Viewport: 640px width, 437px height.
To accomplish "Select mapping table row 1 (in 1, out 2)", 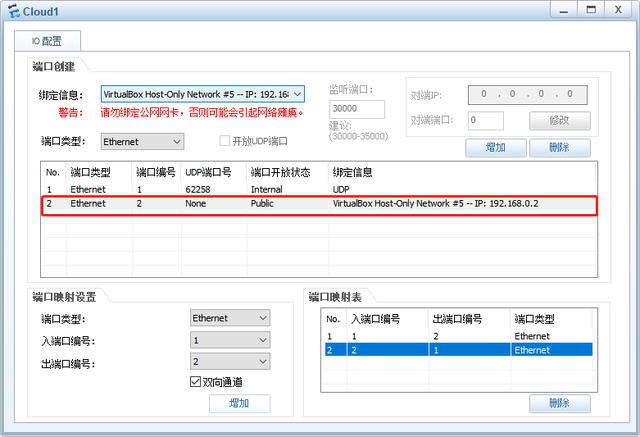I will click(x=458, y=336).
